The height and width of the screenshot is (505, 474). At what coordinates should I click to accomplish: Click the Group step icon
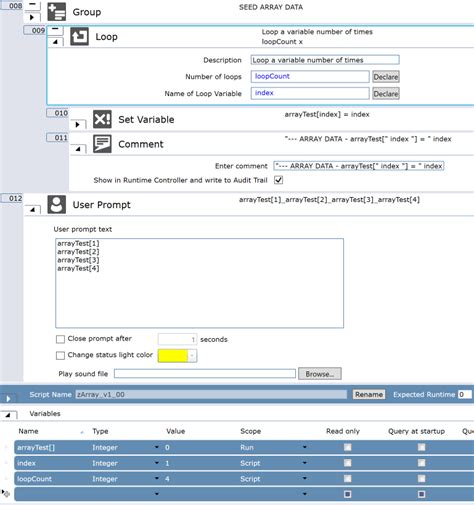coord(57,12)
